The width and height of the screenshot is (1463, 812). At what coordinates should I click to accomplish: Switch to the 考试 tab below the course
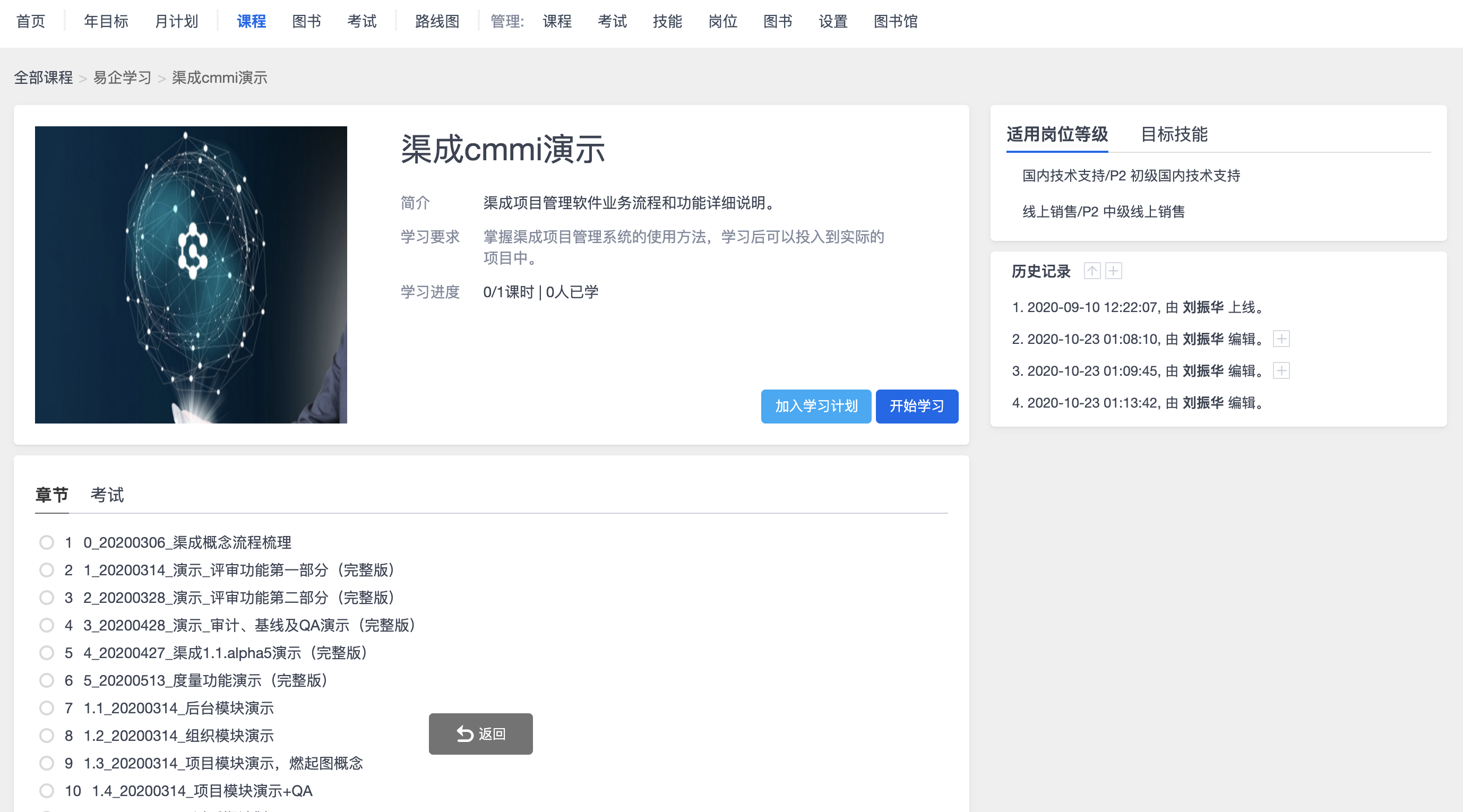pos(107,495)
